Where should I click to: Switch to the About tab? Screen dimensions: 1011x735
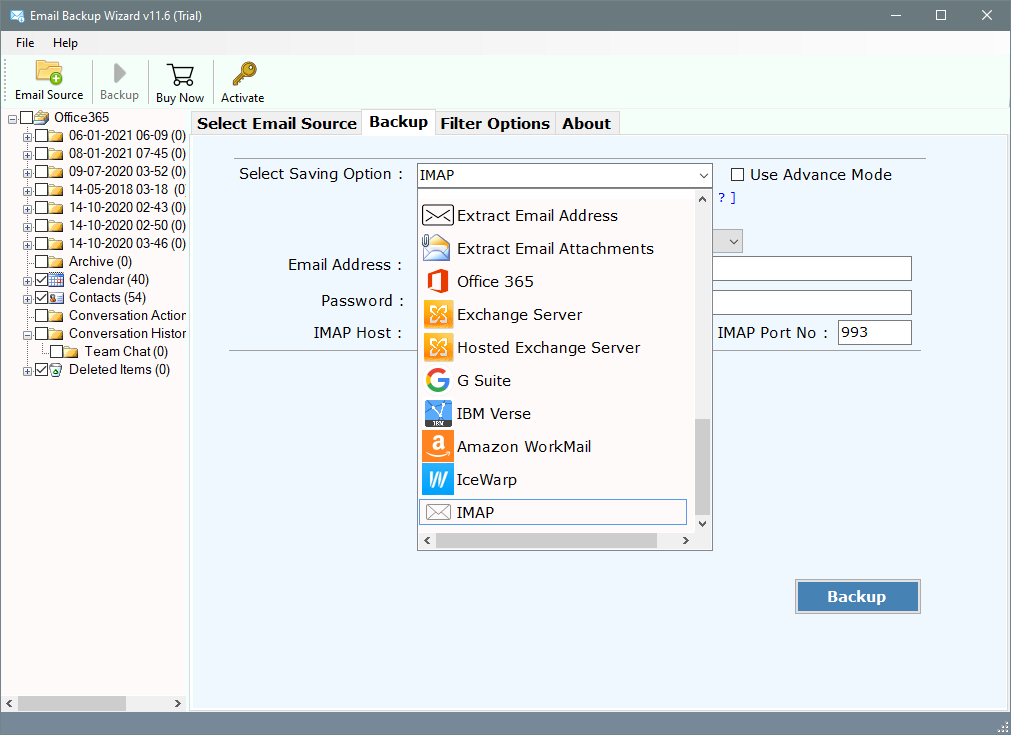click(586, 123)
